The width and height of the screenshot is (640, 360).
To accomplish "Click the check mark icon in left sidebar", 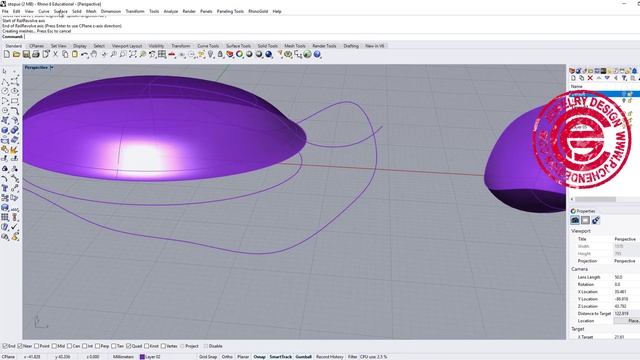I will (15, 227).
